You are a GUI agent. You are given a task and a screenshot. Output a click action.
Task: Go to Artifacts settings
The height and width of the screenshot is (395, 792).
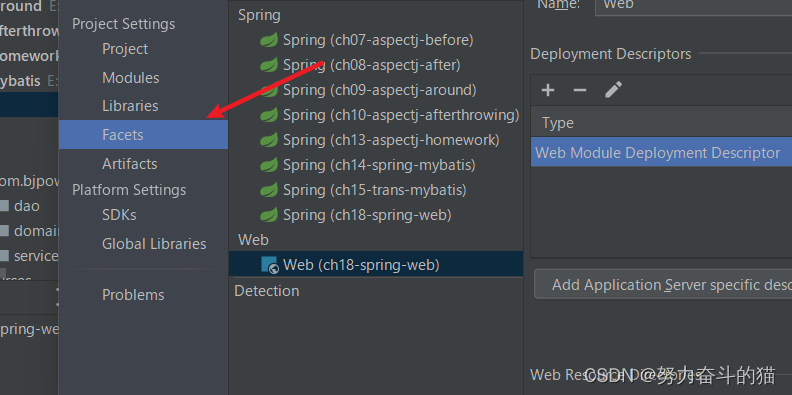(129, 164)
